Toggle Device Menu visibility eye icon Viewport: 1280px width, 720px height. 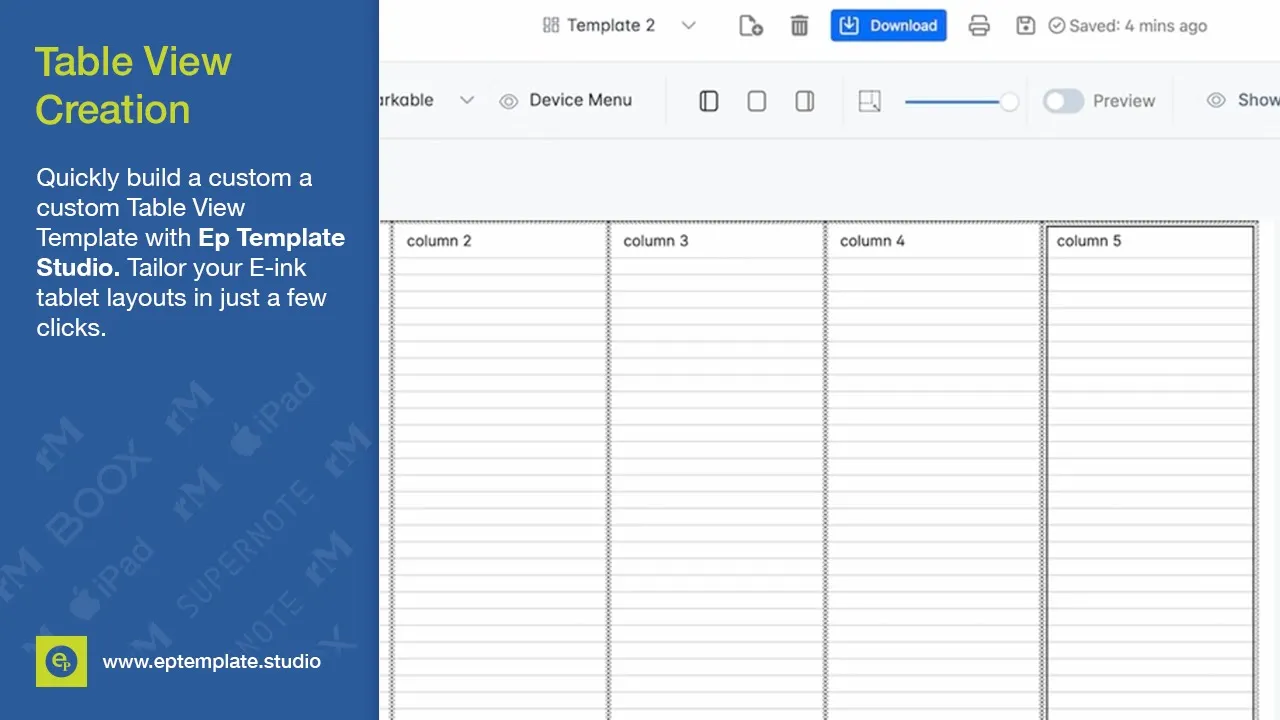[509, 101]
